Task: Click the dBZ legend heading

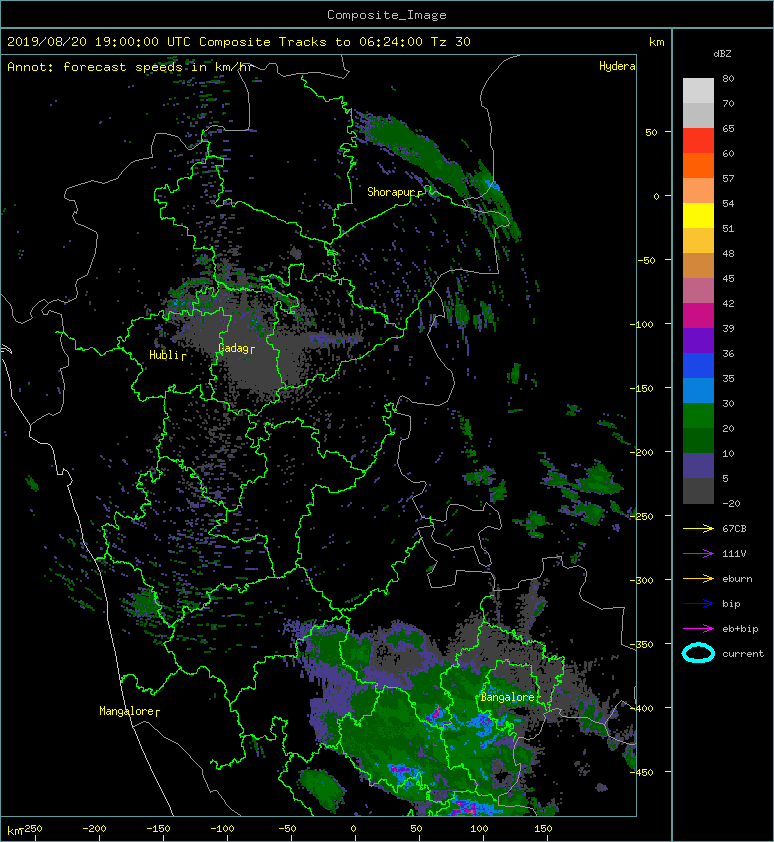Action: click(x=722, y=54)
